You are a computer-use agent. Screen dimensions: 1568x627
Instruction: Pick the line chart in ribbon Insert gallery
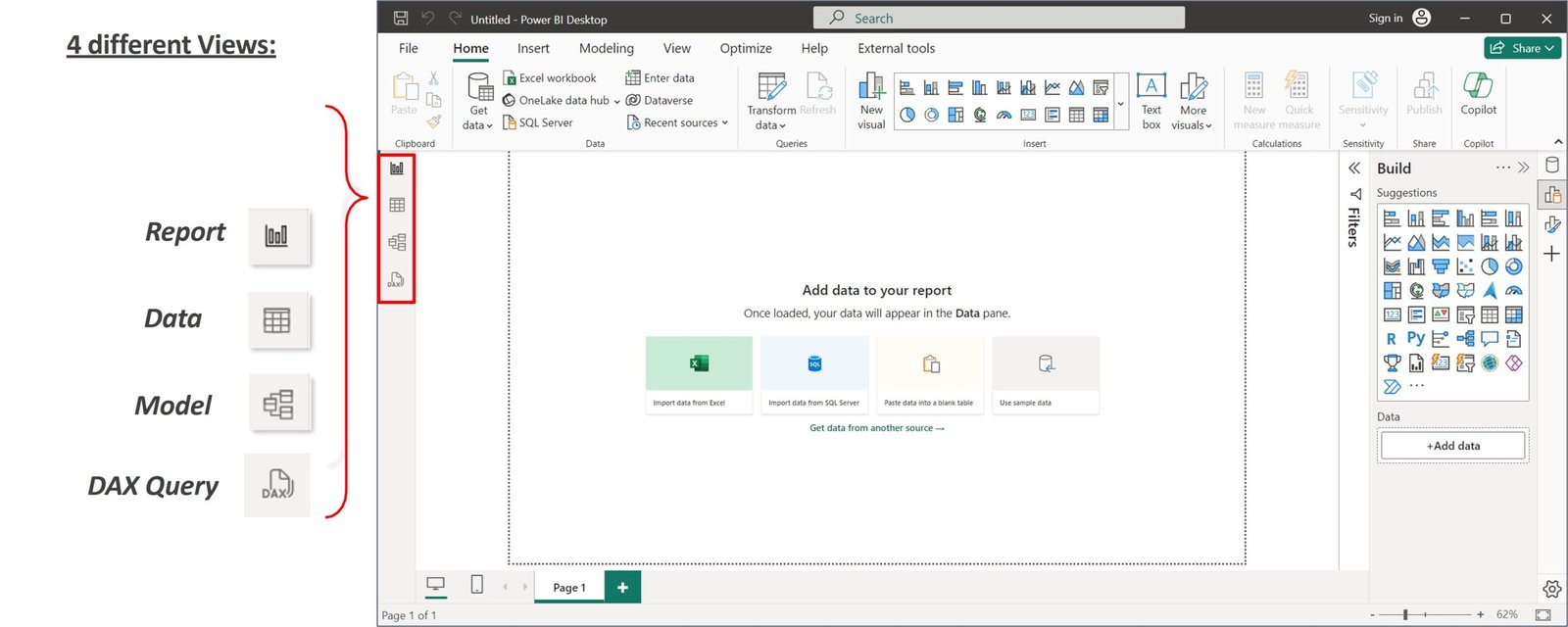click(1053, 88)
